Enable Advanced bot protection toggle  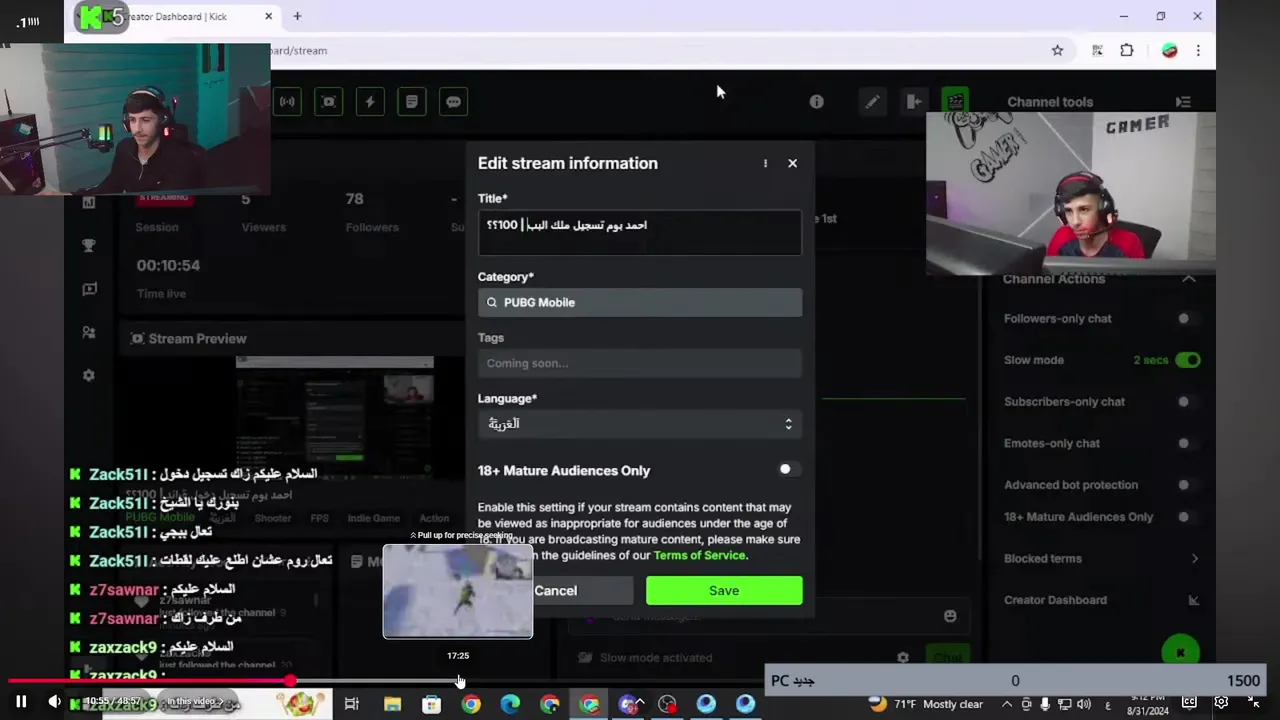pyautogui.click(x=1186, y=485)
